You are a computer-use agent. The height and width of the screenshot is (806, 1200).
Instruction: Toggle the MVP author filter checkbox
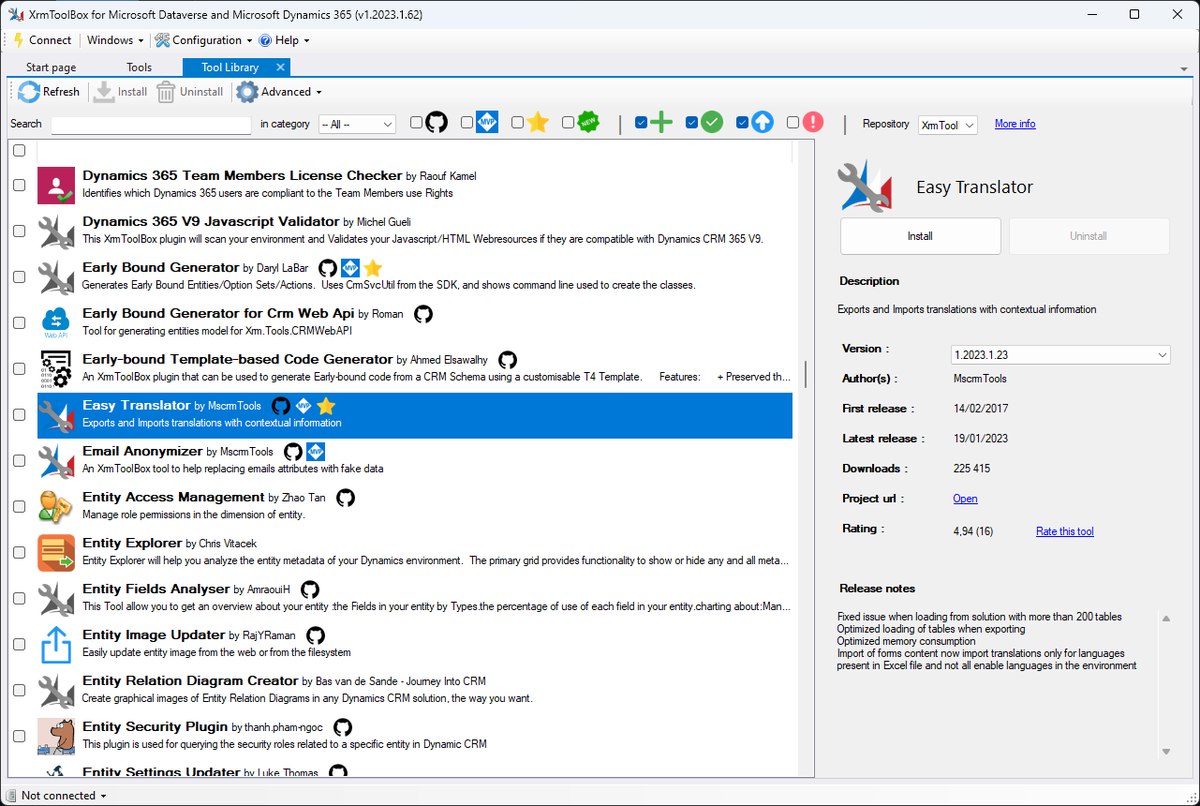pyautogui.click(x=467, y=123)
